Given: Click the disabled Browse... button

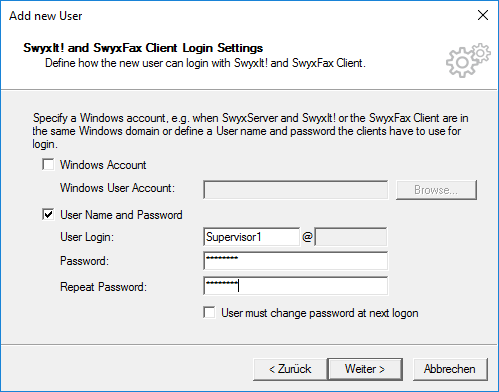Looking at the screenshot, I should pos(436,190).
